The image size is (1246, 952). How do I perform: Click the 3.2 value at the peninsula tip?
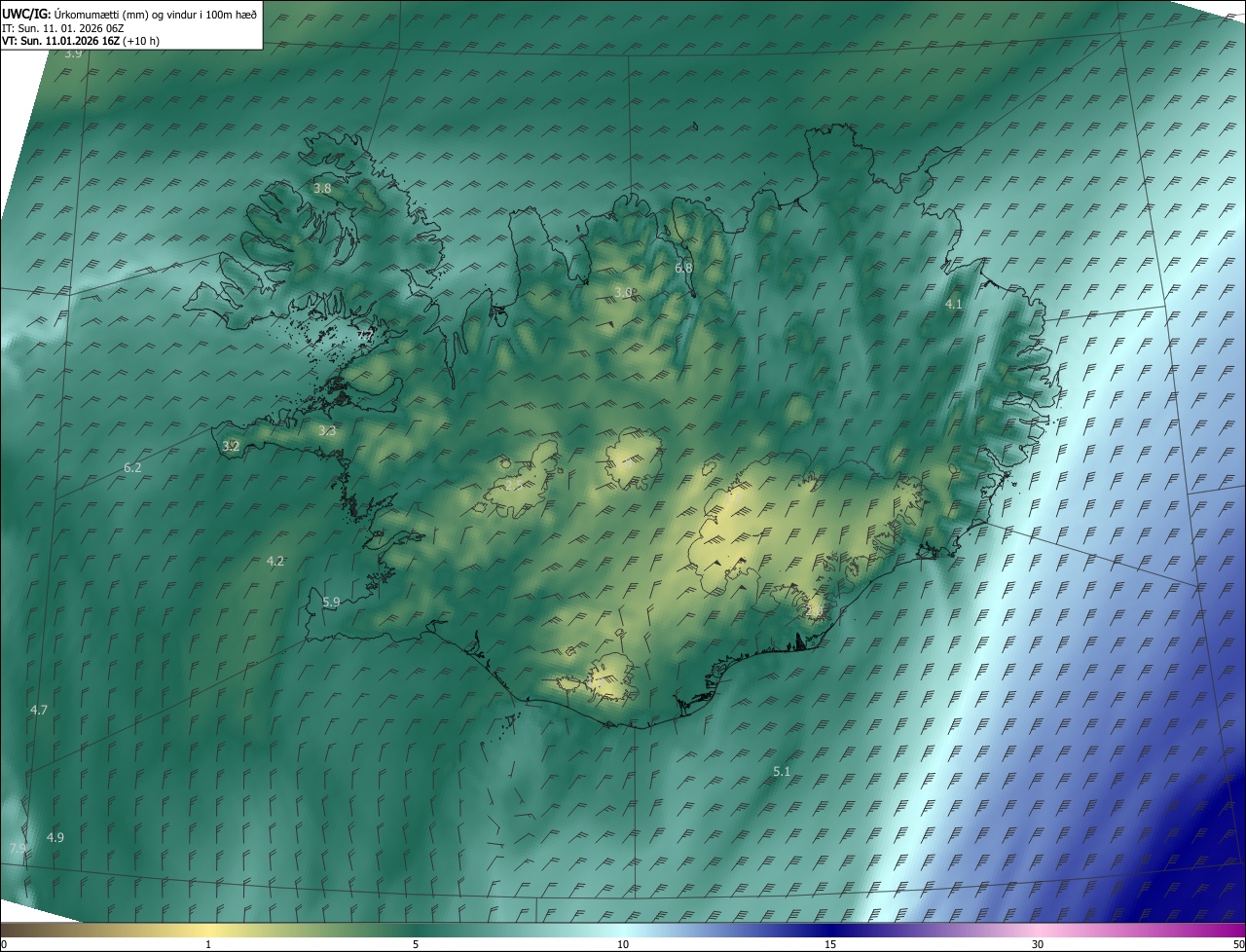231,446
